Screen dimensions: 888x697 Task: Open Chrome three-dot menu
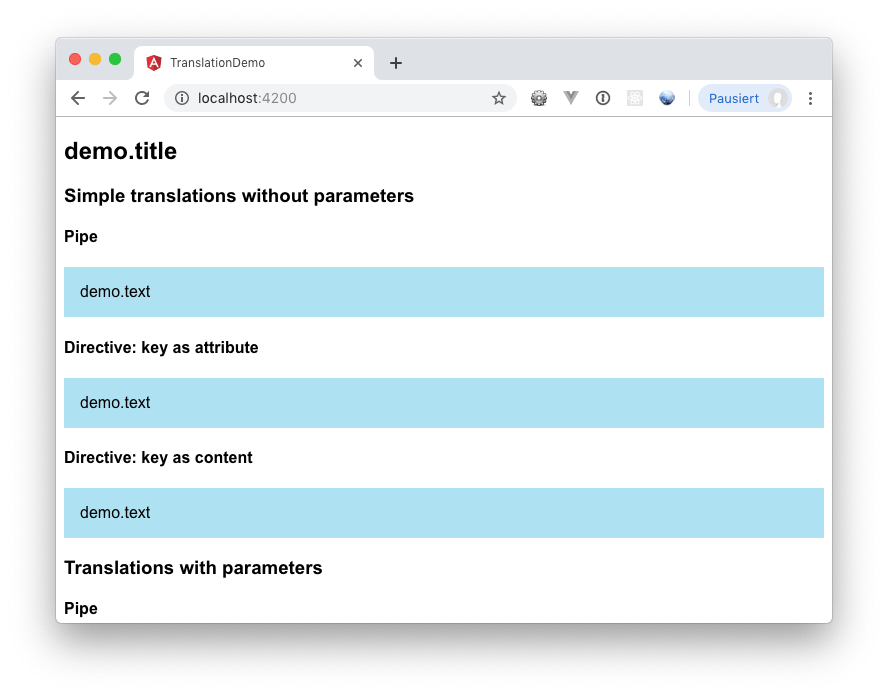810,99
